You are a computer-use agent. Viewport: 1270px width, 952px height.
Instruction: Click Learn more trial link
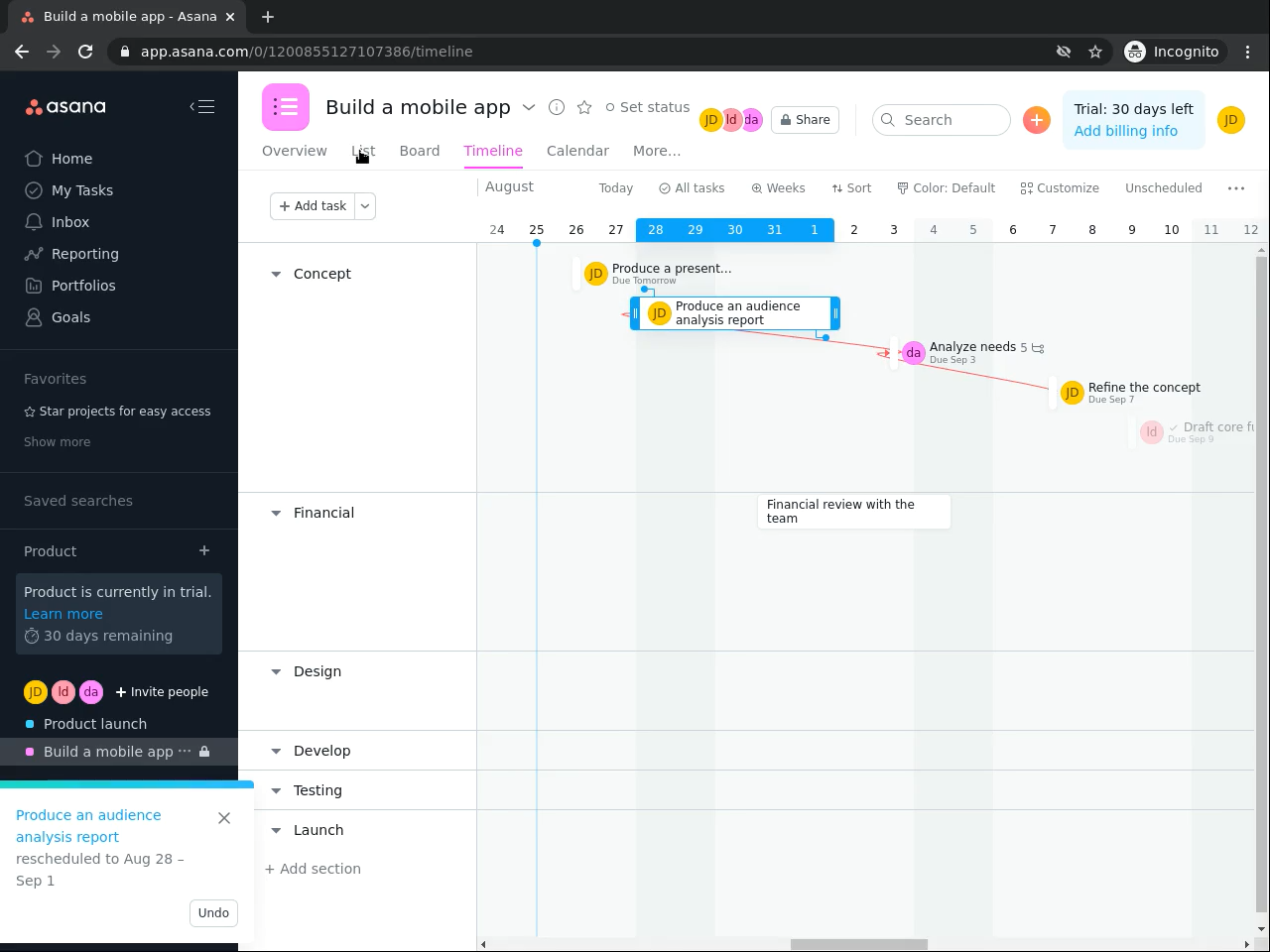coord(63,614)
